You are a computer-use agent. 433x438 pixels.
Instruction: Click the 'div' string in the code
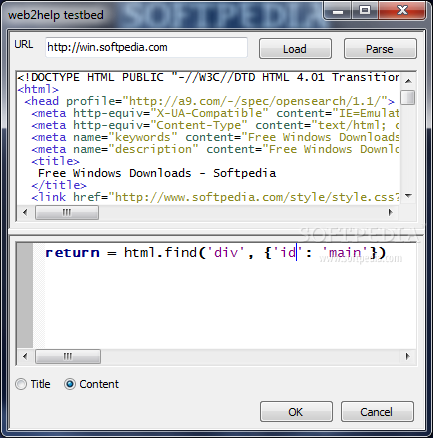[226, 252]
